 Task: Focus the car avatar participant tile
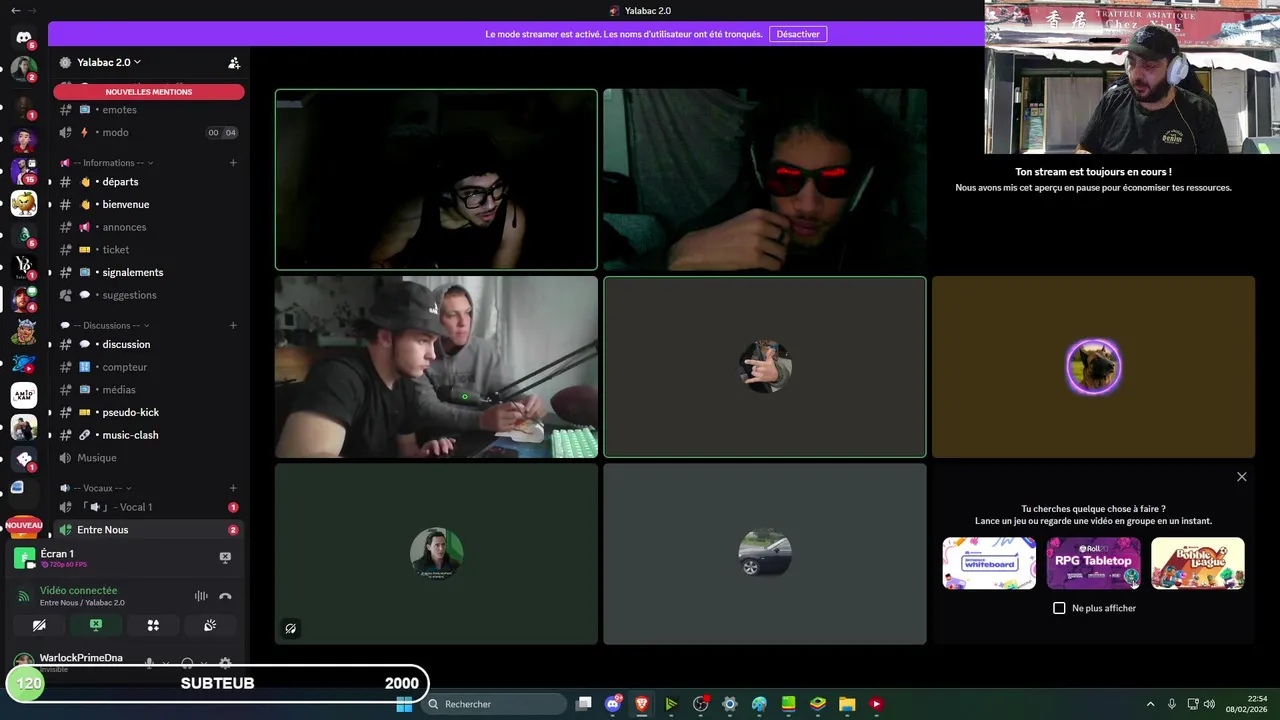(765, 554)
